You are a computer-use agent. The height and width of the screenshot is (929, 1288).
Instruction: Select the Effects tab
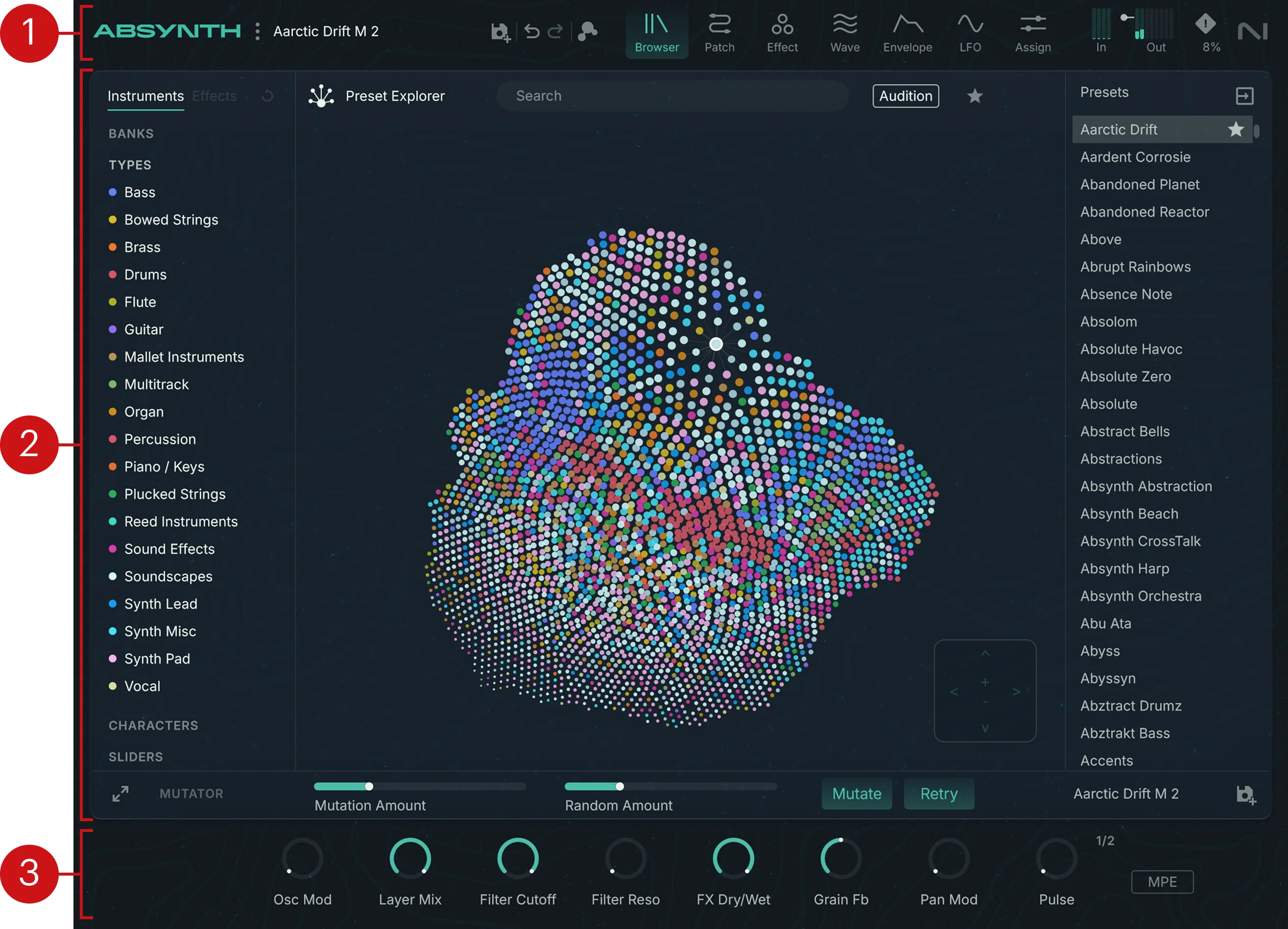pyautogui.click(x=214, y=96)
